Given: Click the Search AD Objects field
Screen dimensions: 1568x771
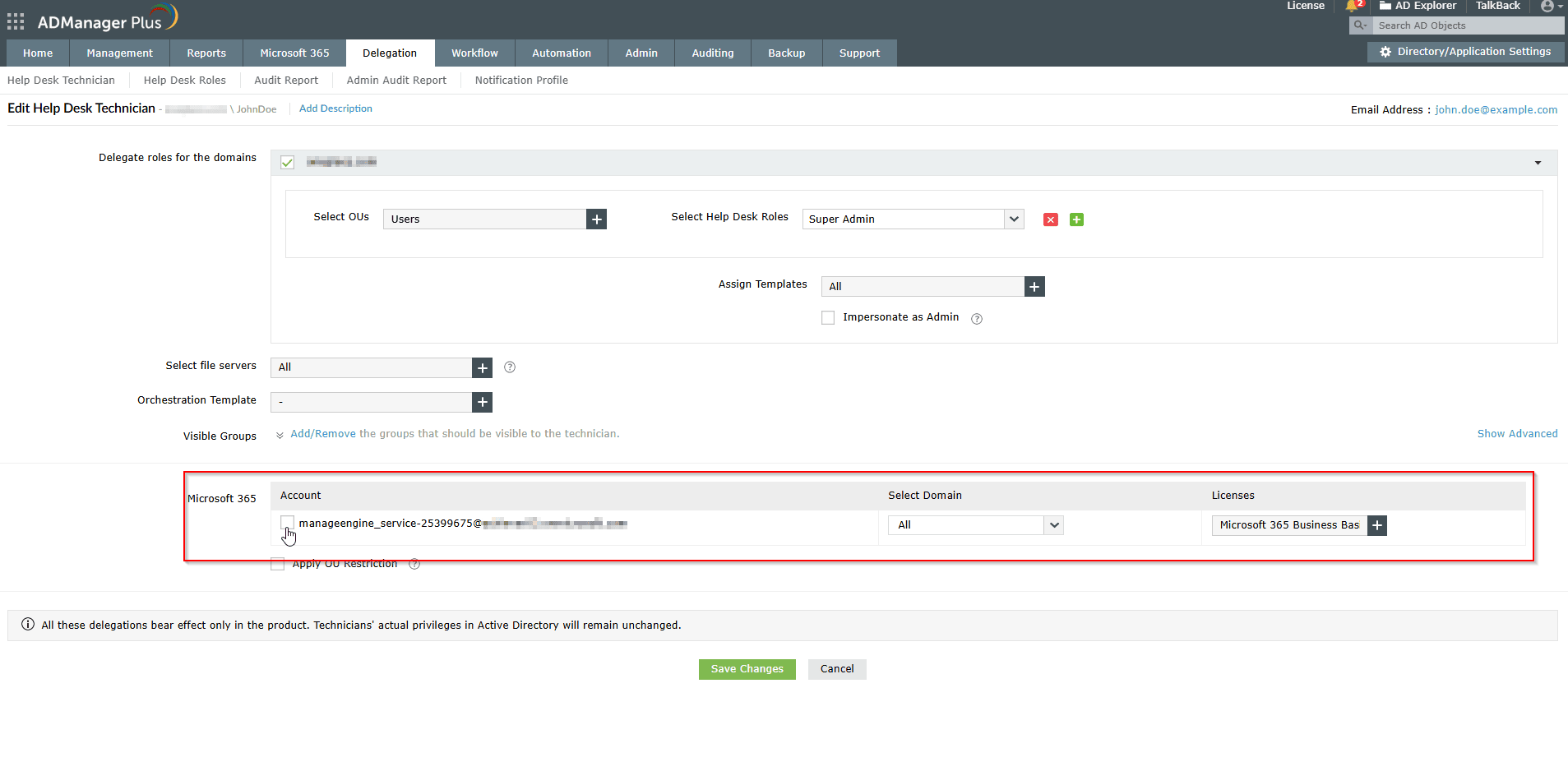Looking at the screenshot, I should click(x=1468, y=25).
